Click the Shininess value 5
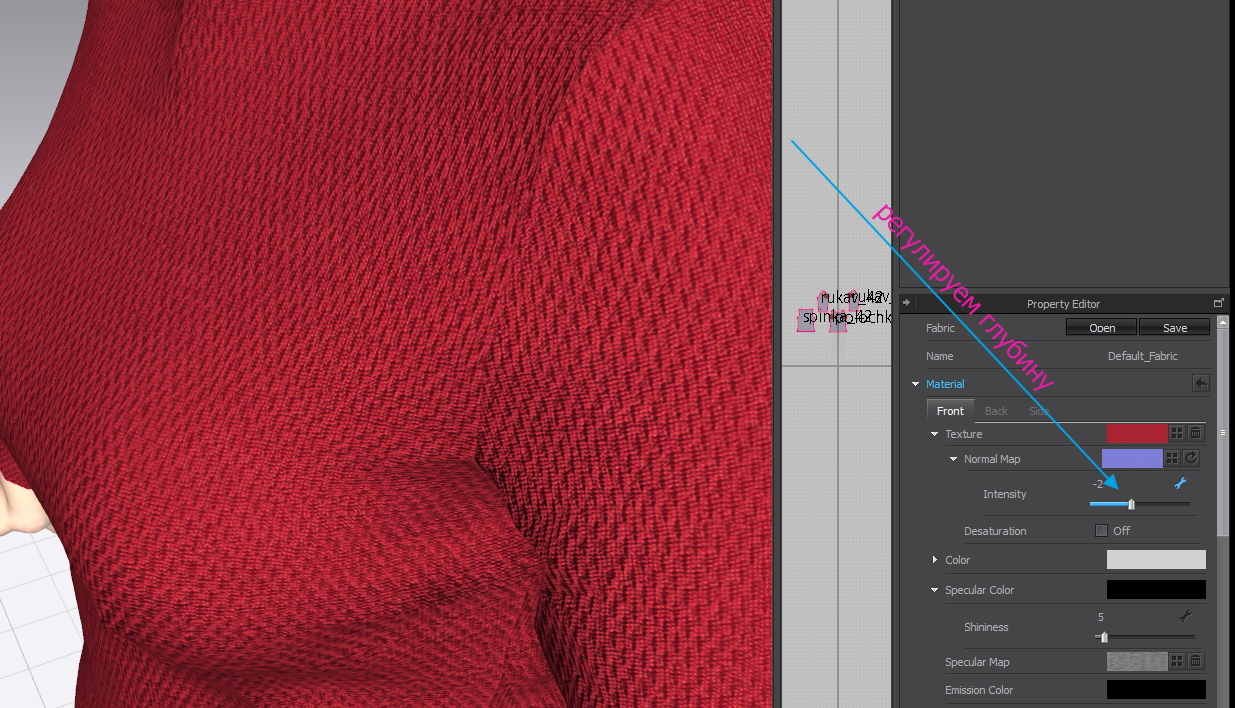Screen dimensions: 1235x708 point(1101,617)
